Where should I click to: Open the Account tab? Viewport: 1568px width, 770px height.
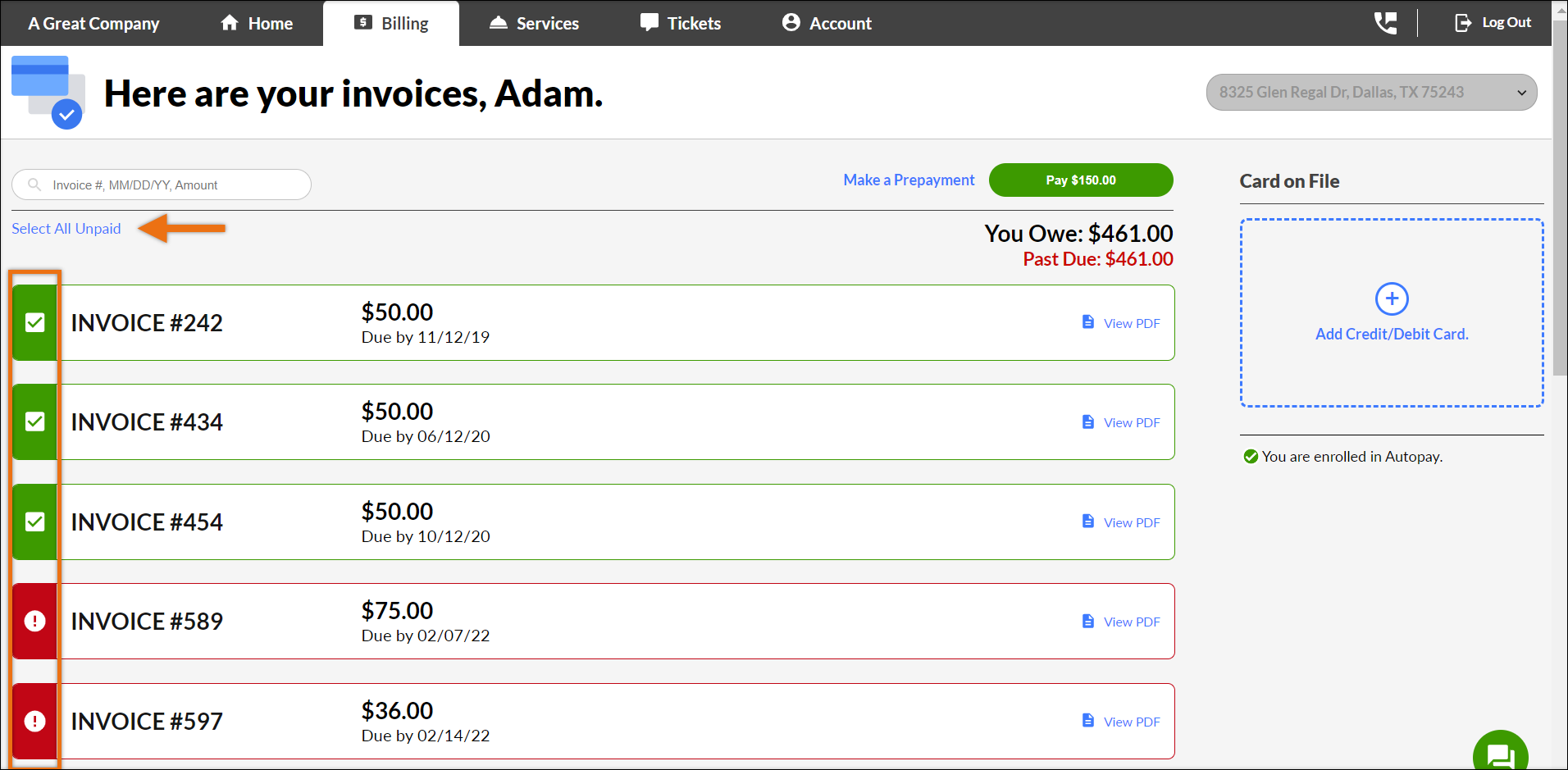click(827, 23)
